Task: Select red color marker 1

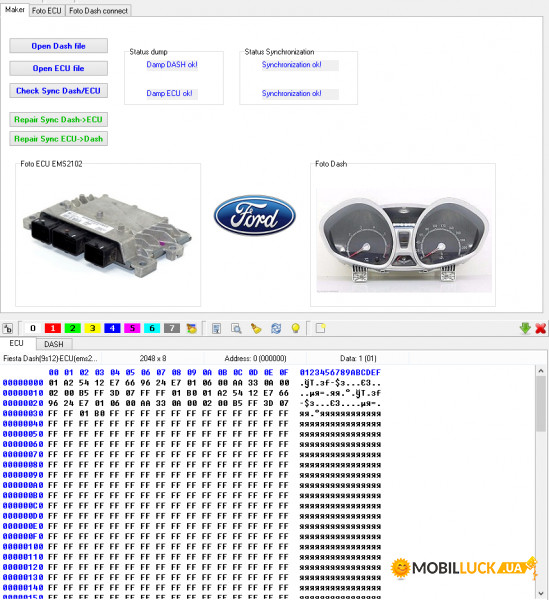Action: click(53, 328)
